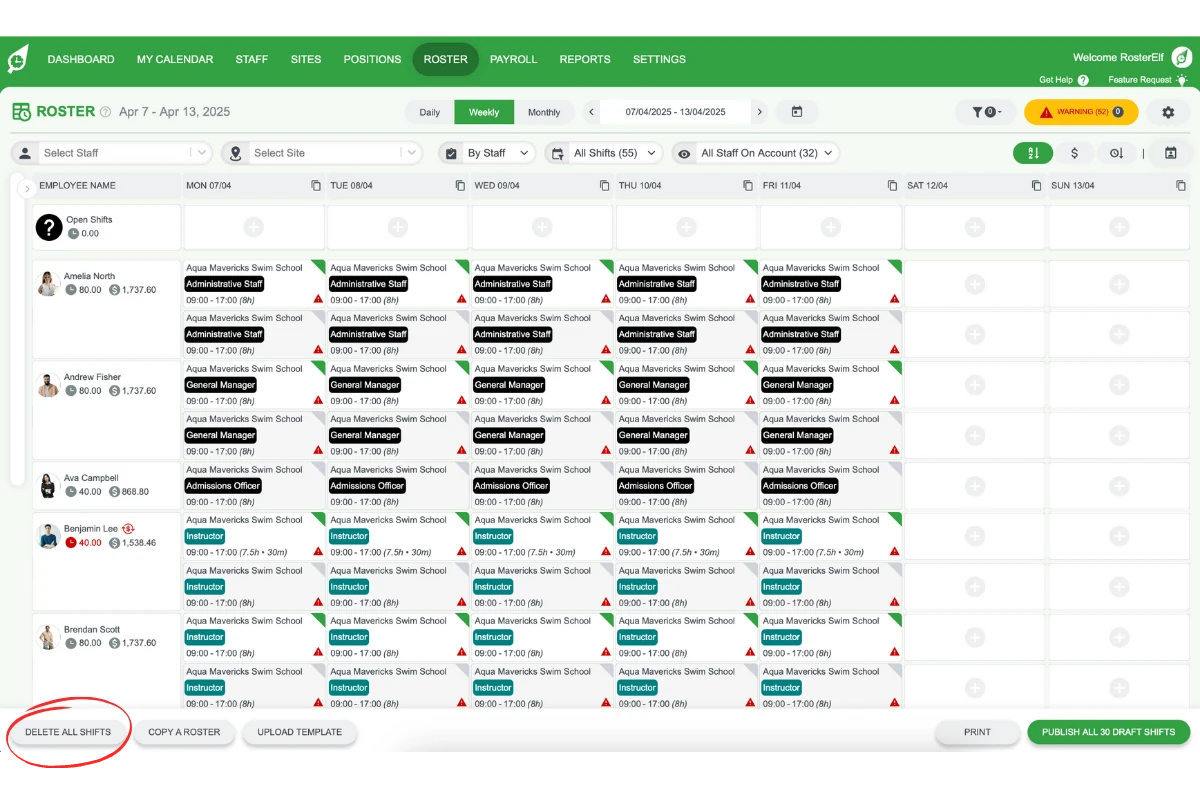Open the roster settings gear
This screenshot has width=1200, height=800.
click(x=1168, y=112)
